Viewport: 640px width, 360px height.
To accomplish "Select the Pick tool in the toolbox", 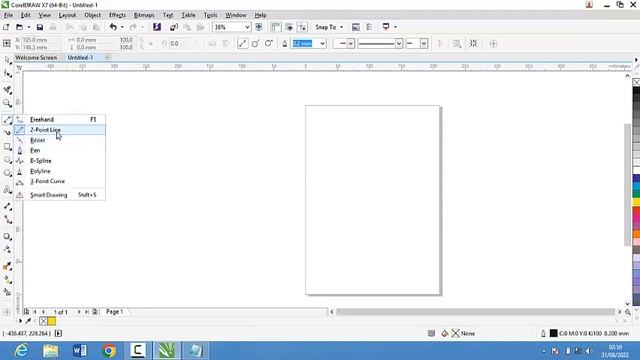I will (x=7, y=60).
